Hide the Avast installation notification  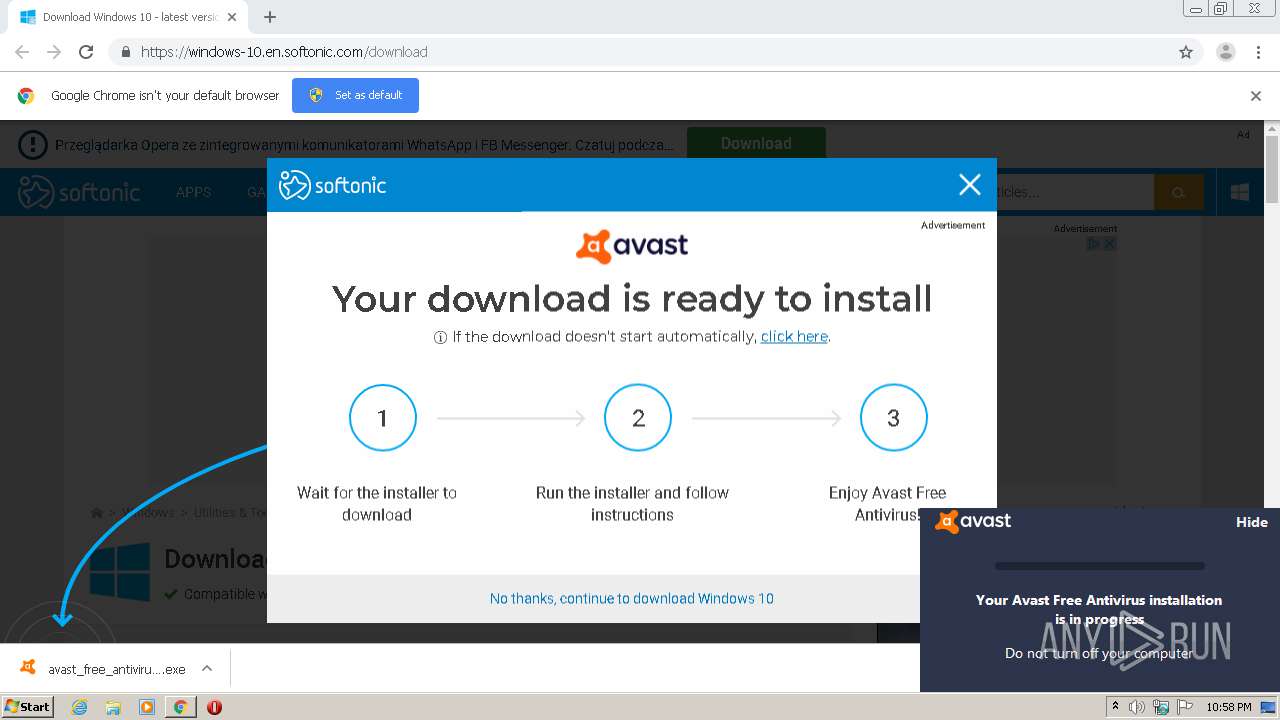point(1251,522)
